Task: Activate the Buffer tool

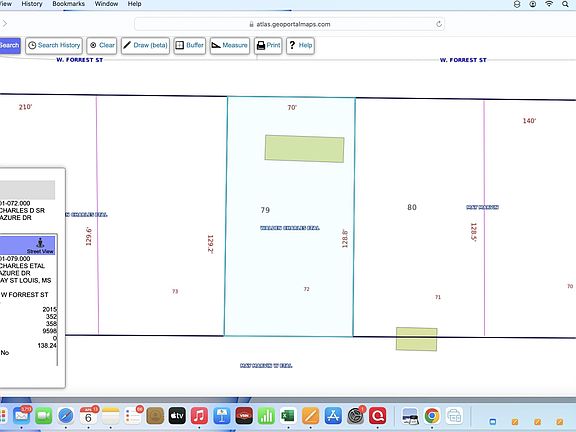Action: [190, 46]
